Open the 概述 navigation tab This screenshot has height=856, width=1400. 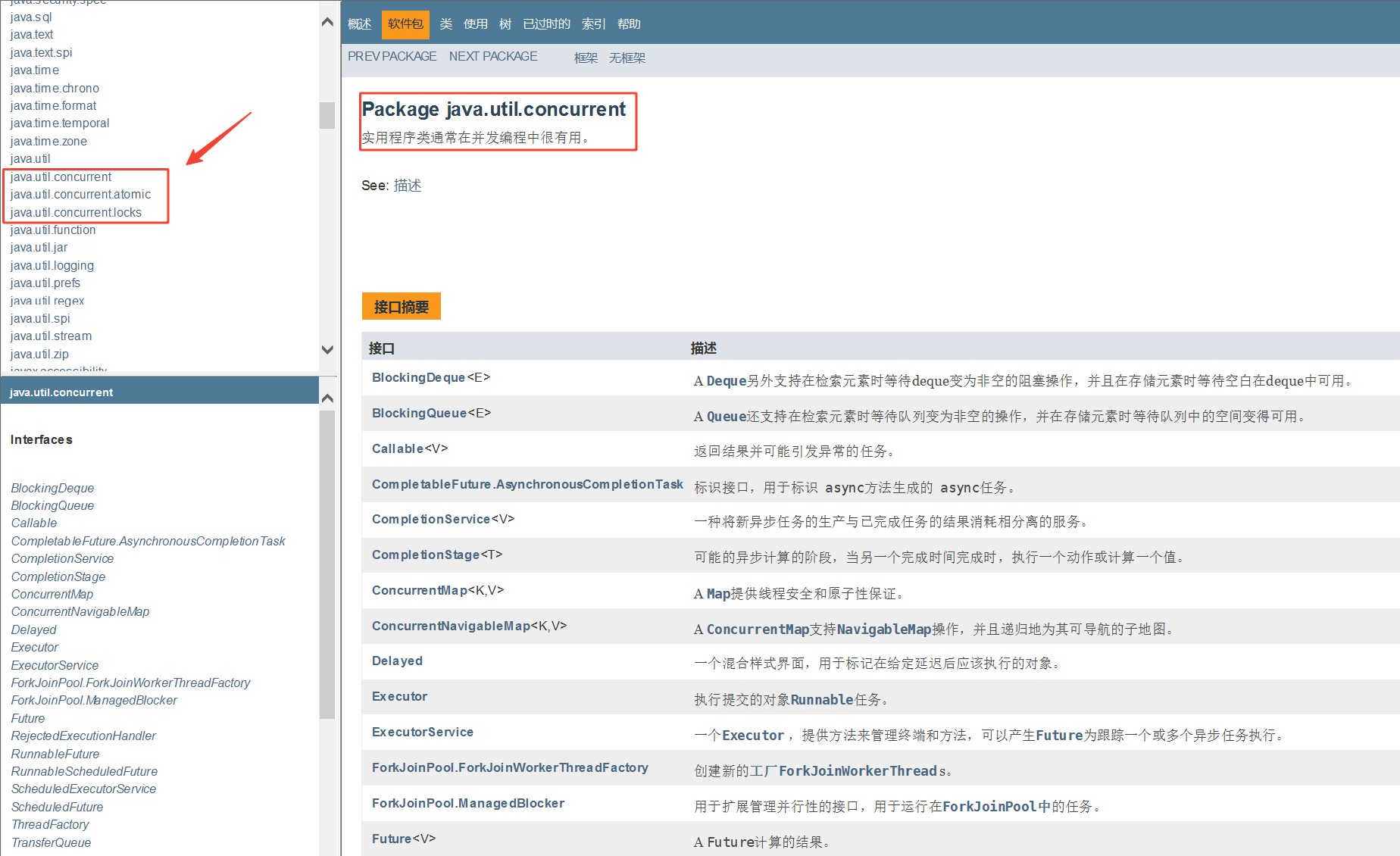tap(359, 24)
